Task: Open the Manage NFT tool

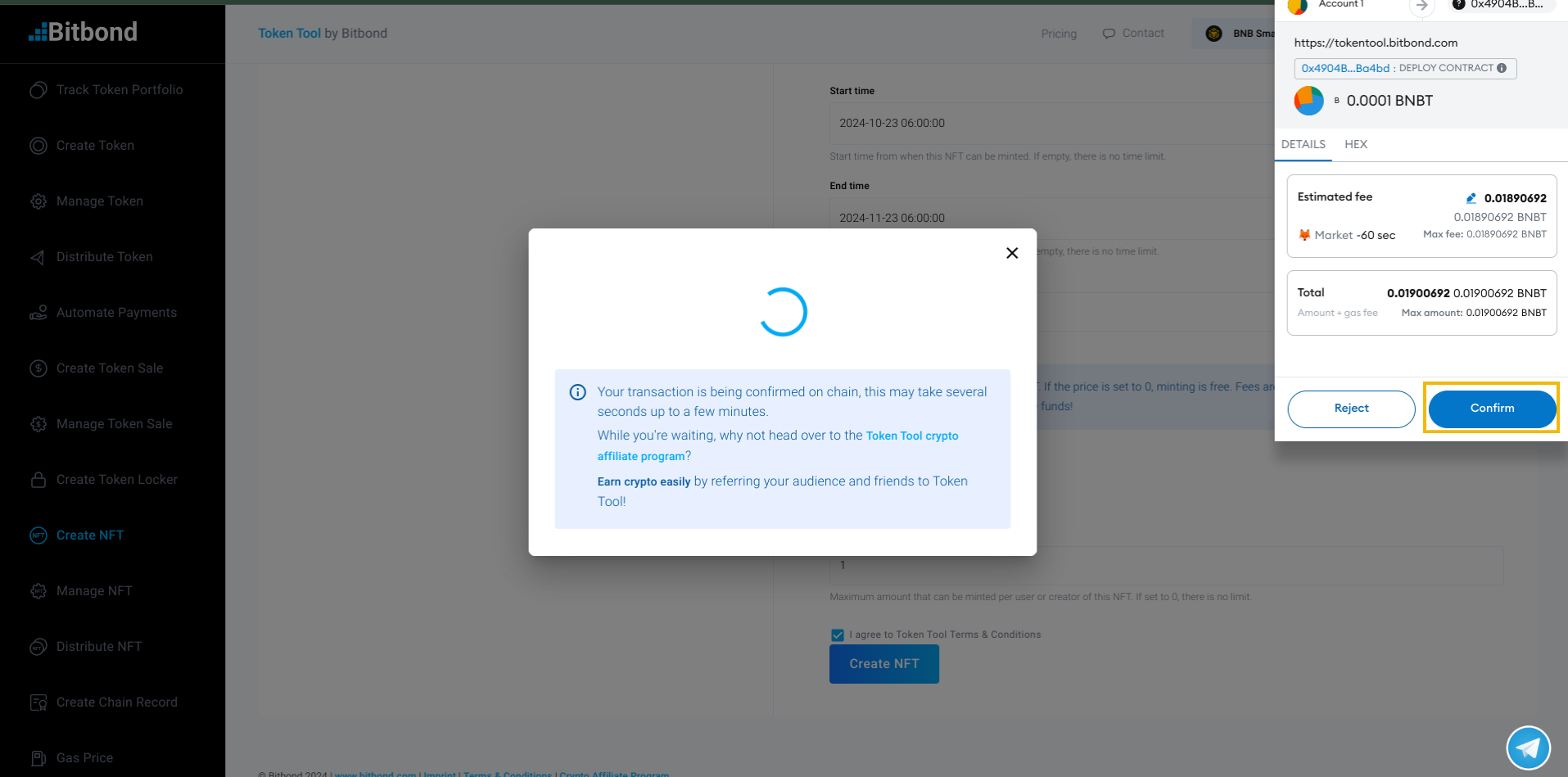Action: [x=94, y=590]
